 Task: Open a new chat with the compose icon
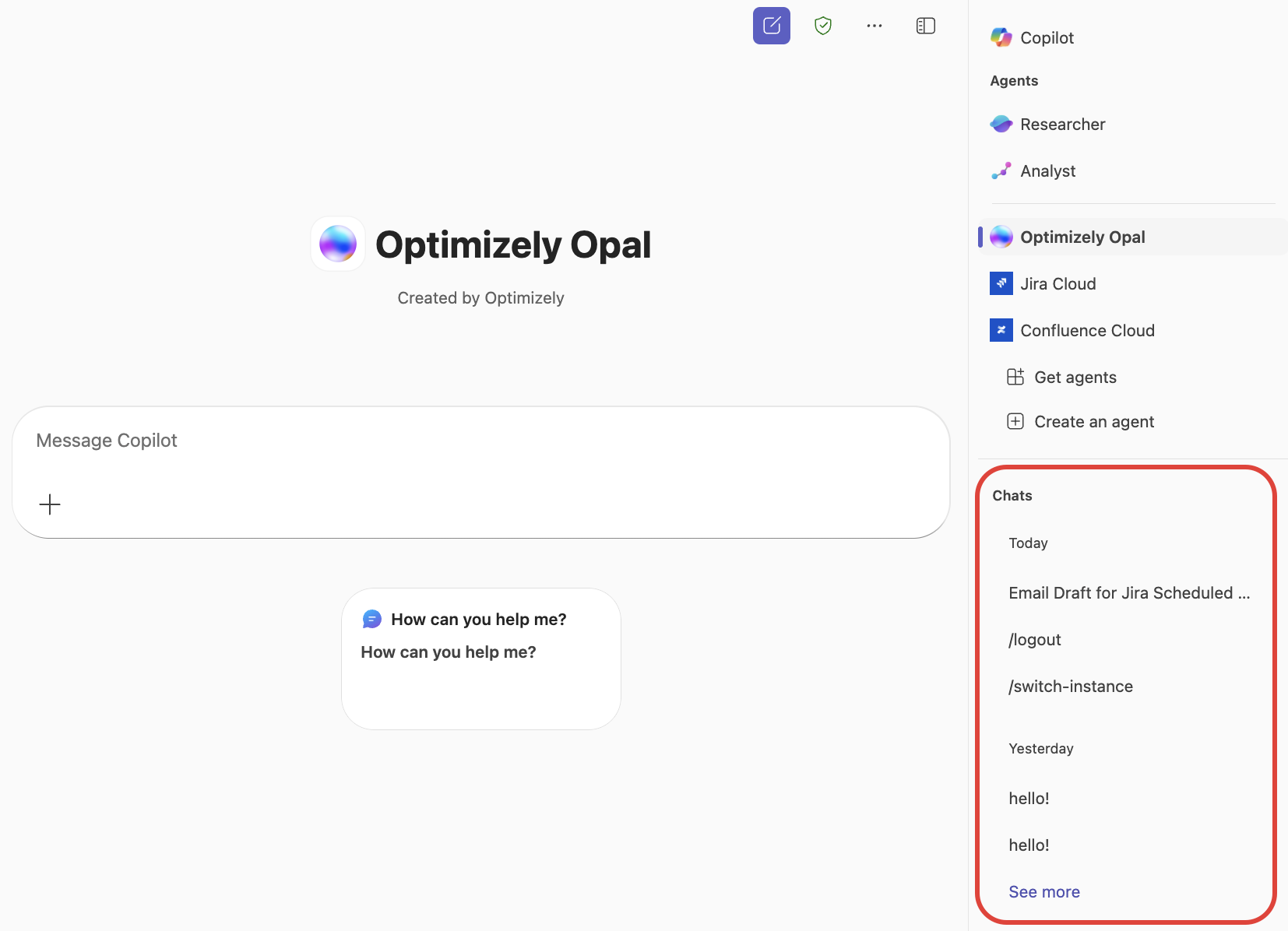[771, 25]
